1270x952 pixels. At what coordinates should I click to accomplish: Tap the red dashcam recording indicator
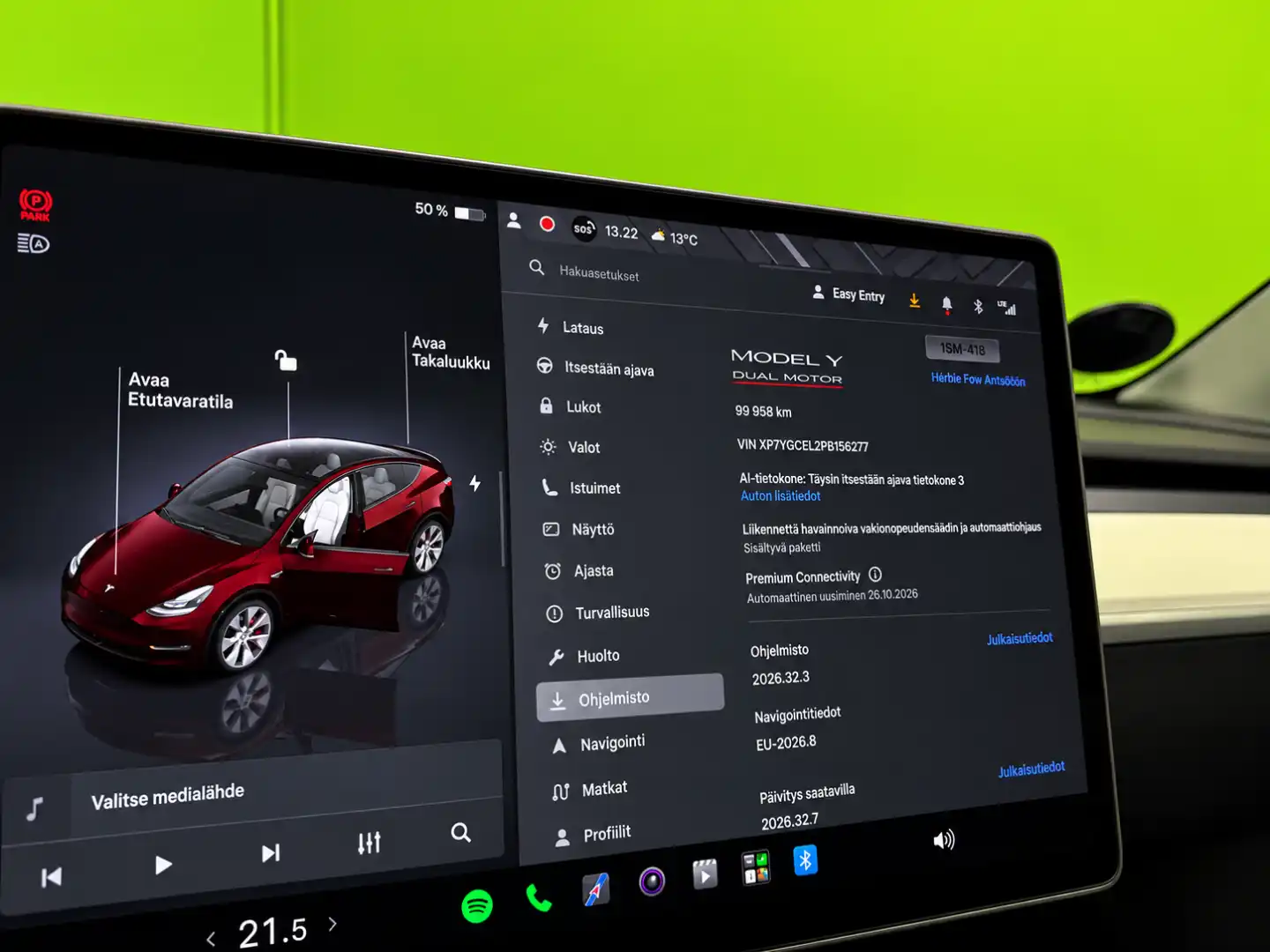(x=547, y=224)
